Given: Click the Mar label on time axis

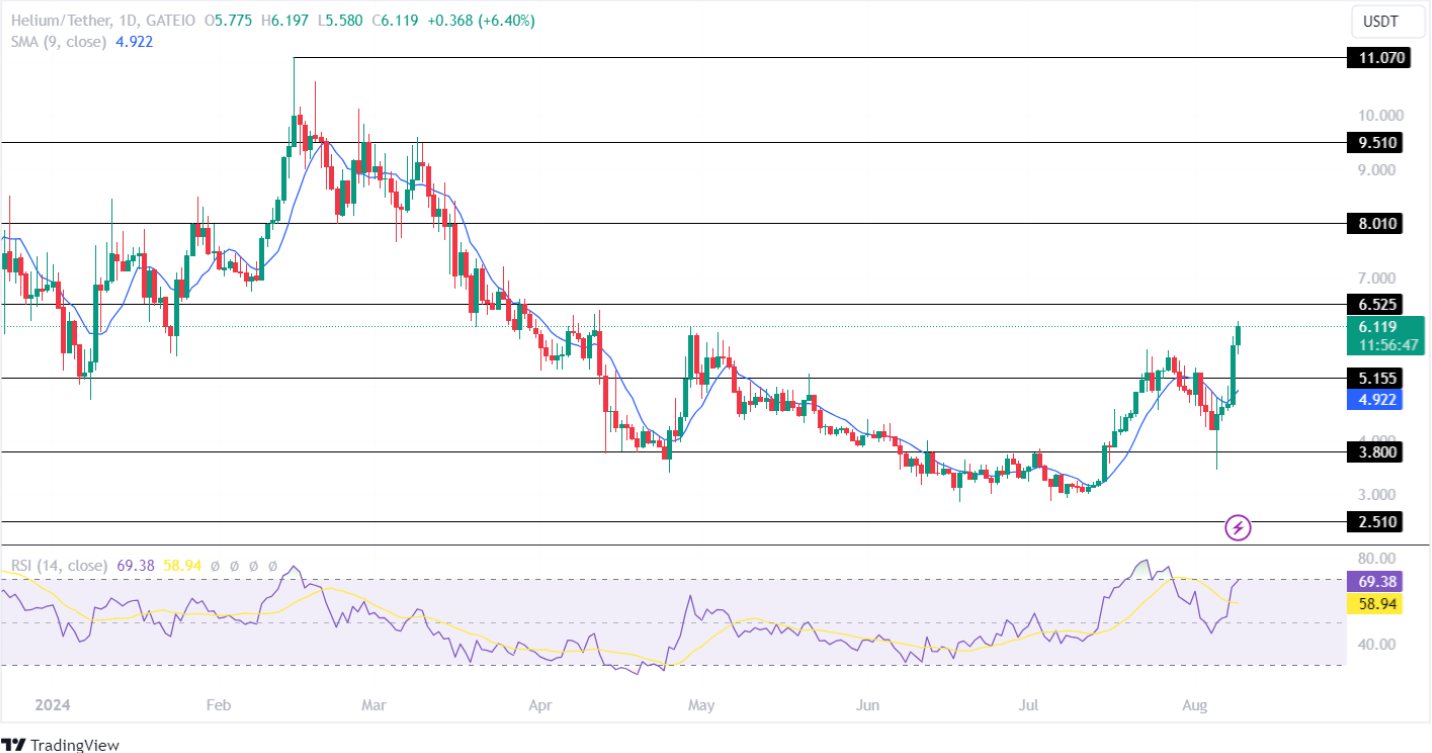Looking at the screenshot, I should [373, 706].
